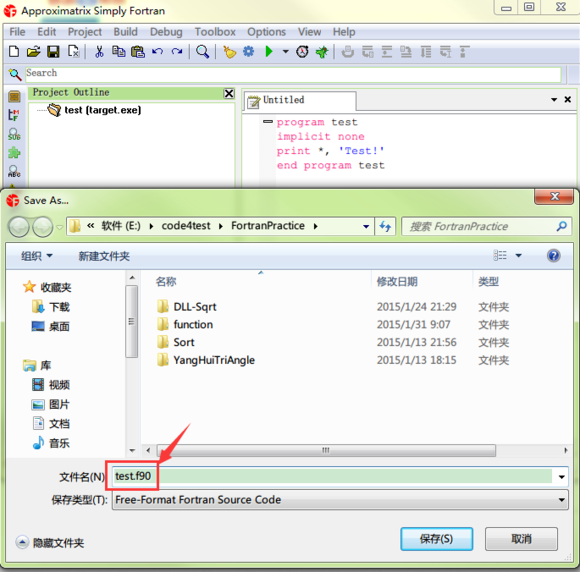This screenshot has width=580, height=572.
Task: Open the Build menu
Action: pyautogui.click(x=125, y=32)
